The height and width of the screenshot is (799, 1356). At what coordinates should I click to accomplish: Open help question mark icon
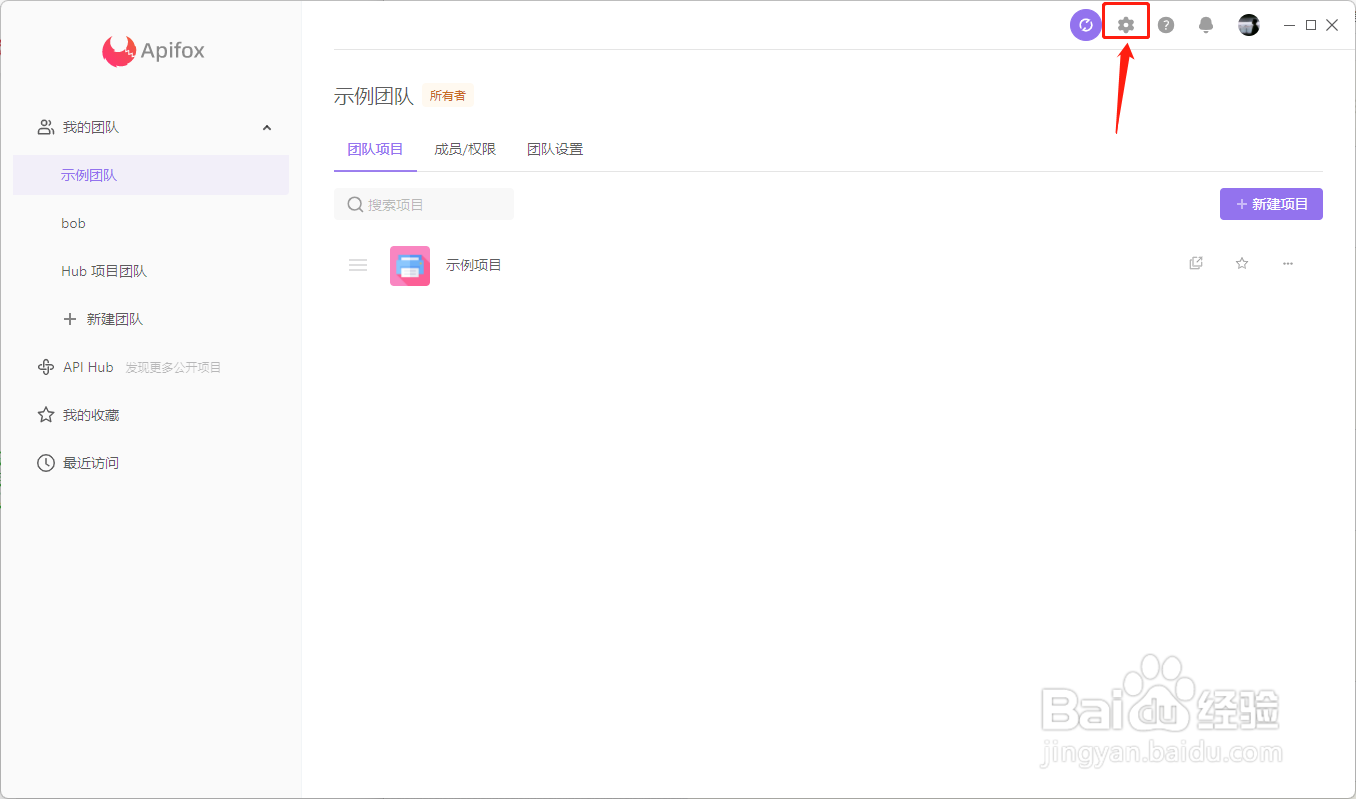(x=1166, y=25)
